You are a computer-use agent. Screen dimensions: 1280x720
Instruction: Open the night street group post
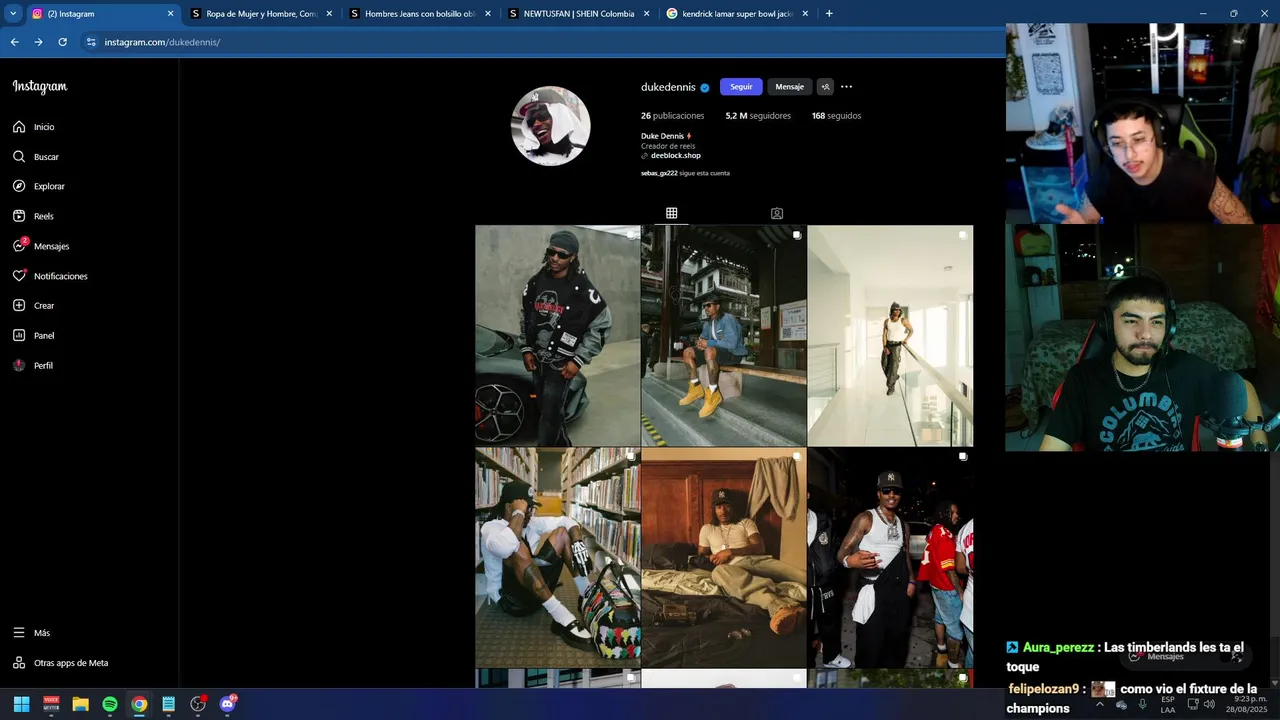[890, 557]
